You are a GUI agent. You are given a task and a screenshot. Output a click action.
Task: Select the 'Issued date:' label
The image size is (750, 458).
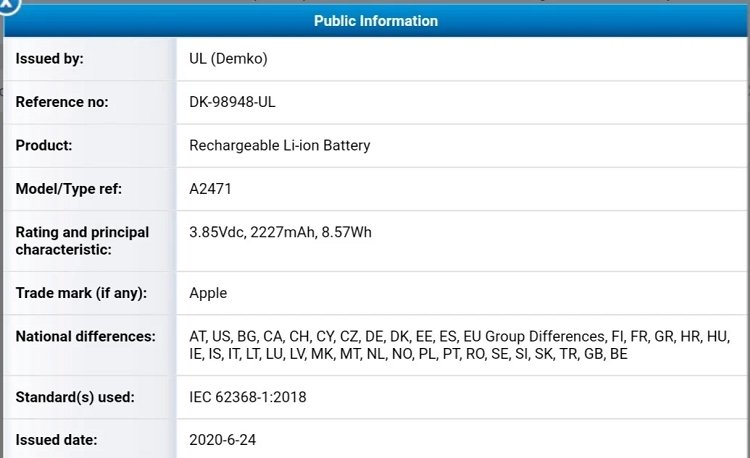[55, 440]
